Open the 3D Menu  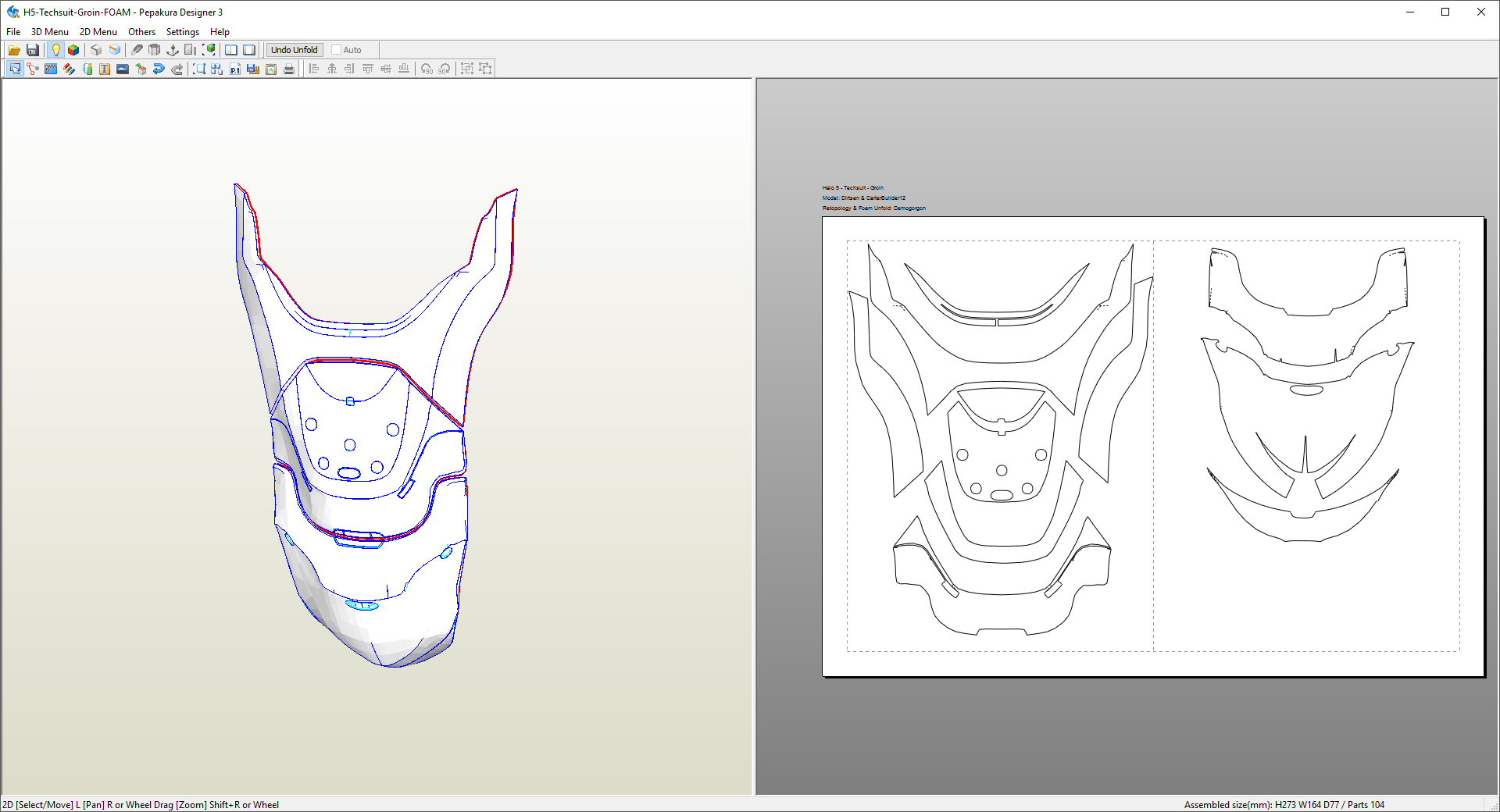pyautogui.click(x=49, y=32)
